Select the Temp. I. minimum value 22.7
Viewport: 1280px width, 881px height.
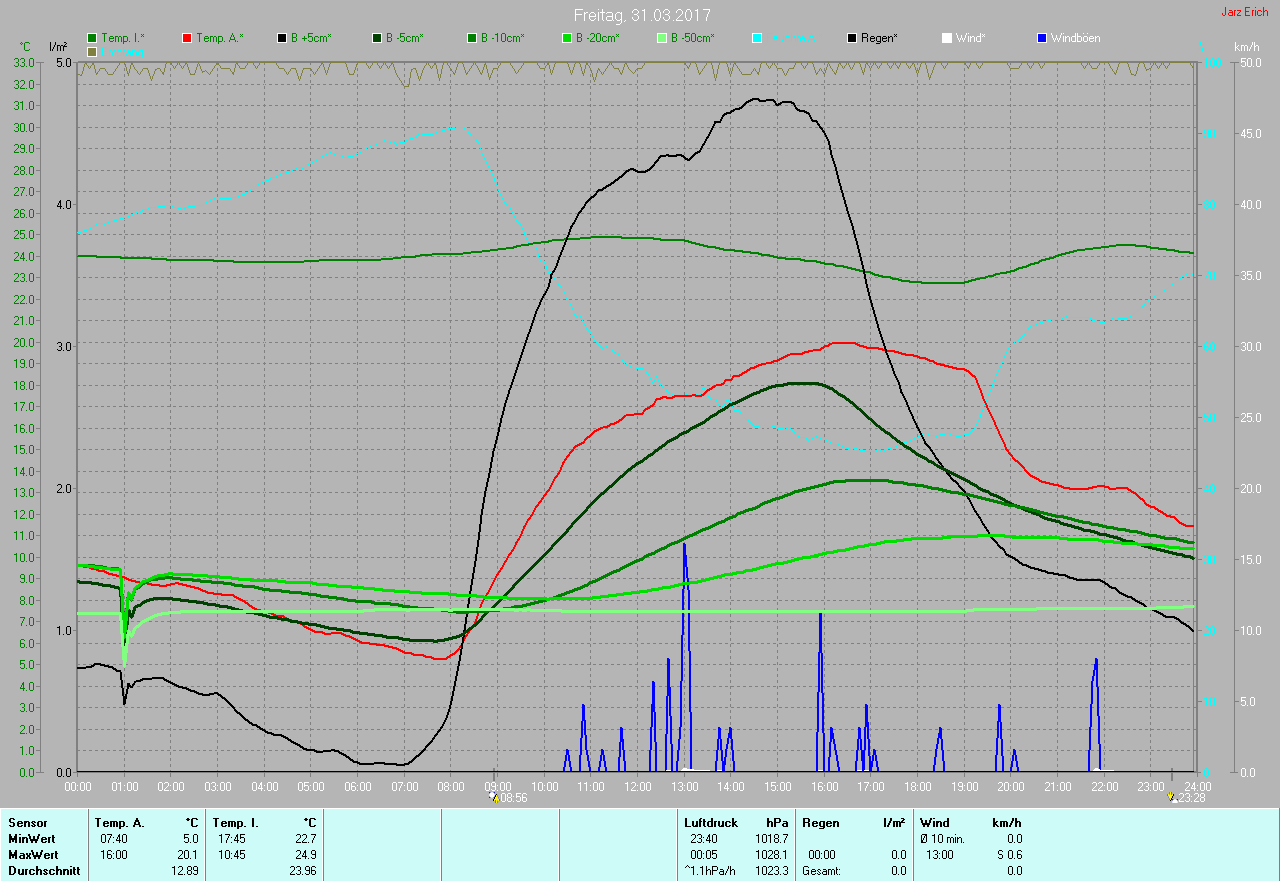coord(304,839)
